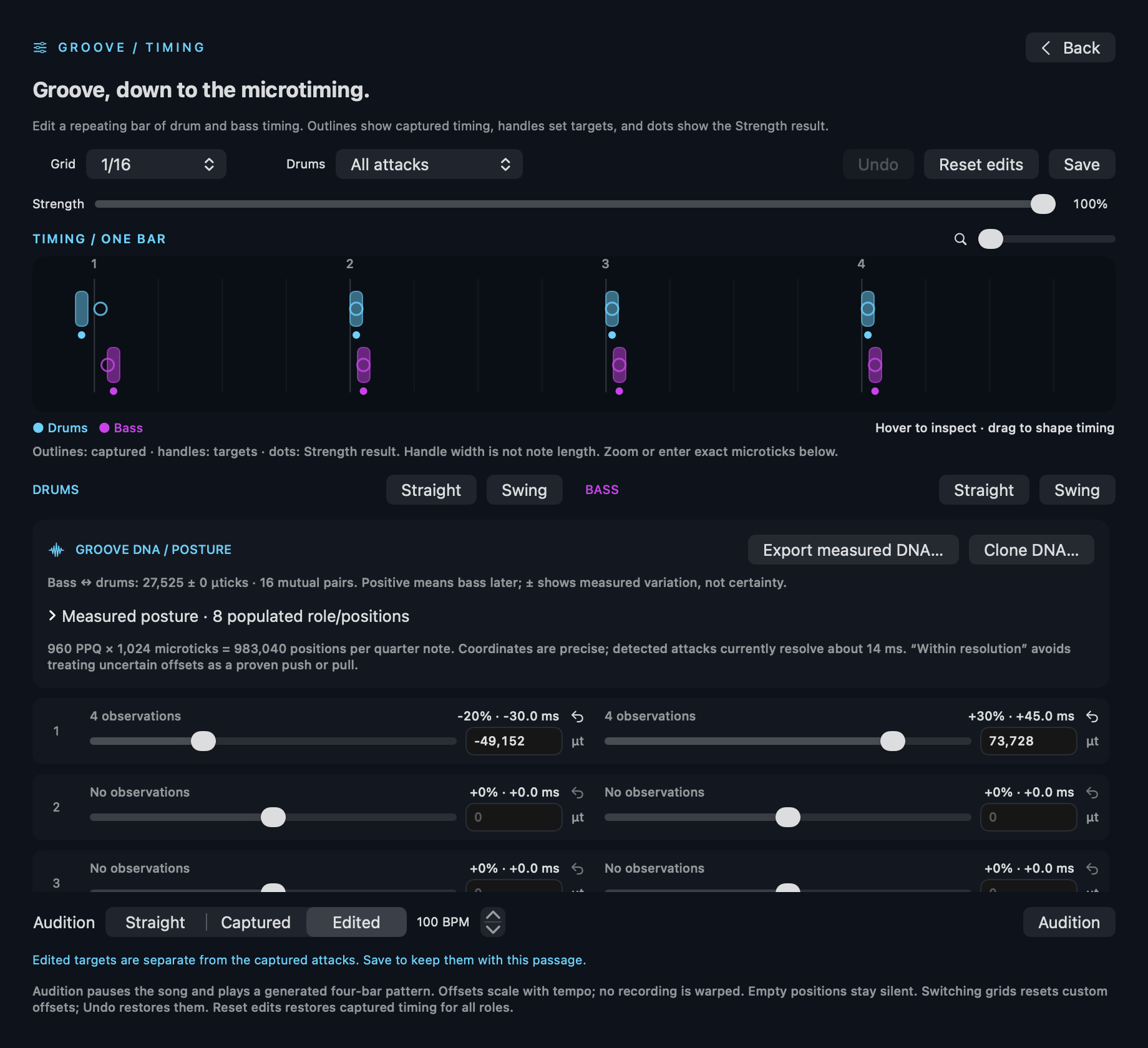Click the bass handle at beat 4

pos(875,365)
